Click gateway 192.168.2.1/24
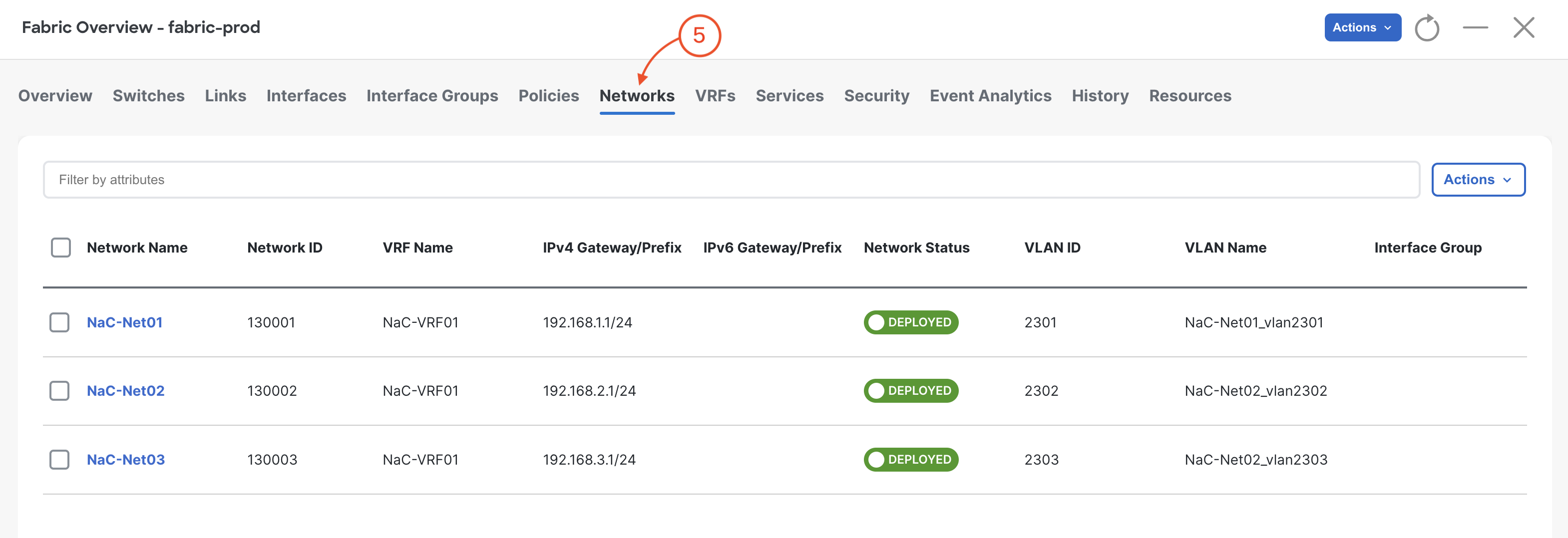 (x=589, y=391)
